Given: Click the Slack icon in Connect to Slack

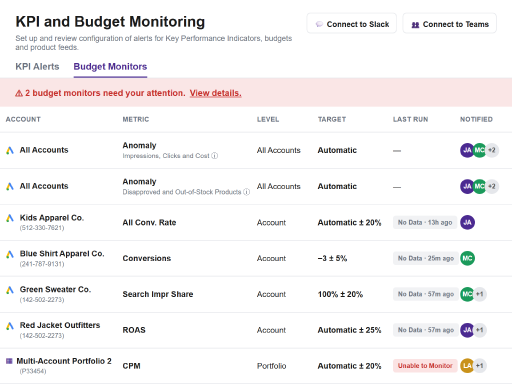Looking at the screenshot, I should [x=319, y=24].
